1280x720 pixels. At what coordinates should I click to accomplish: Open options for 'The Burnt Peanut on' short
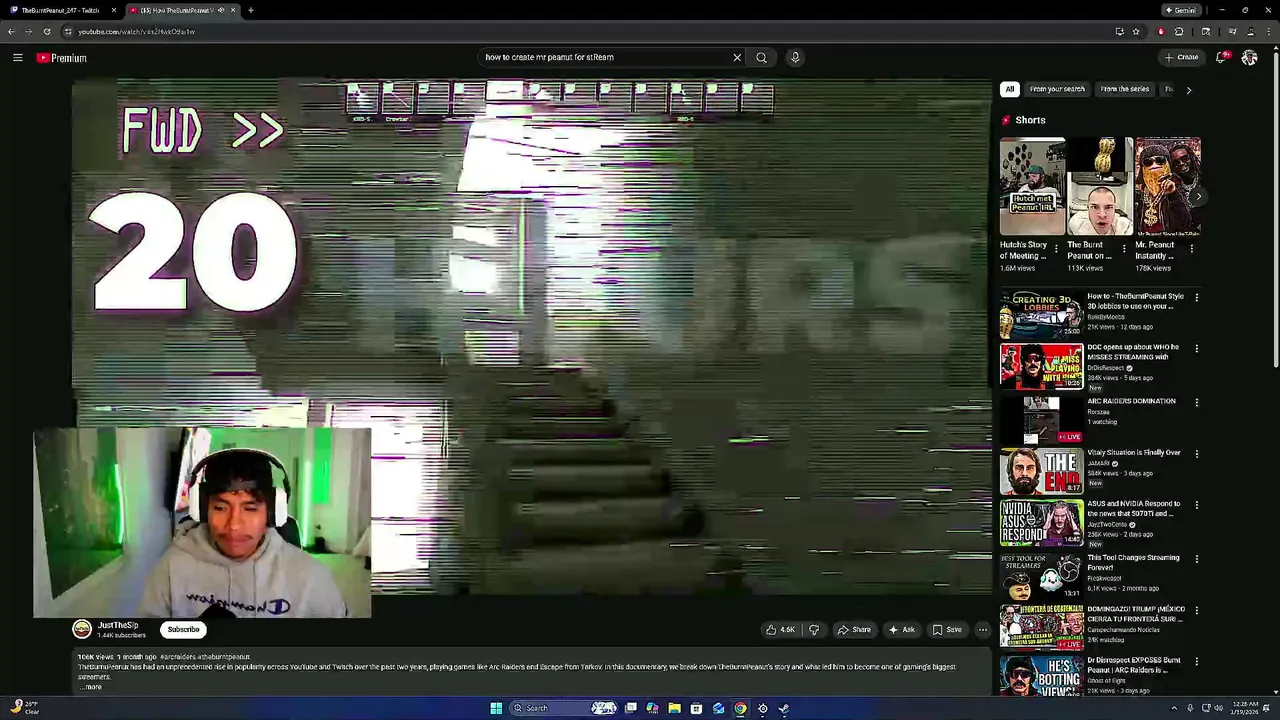tap(1123, 248)
